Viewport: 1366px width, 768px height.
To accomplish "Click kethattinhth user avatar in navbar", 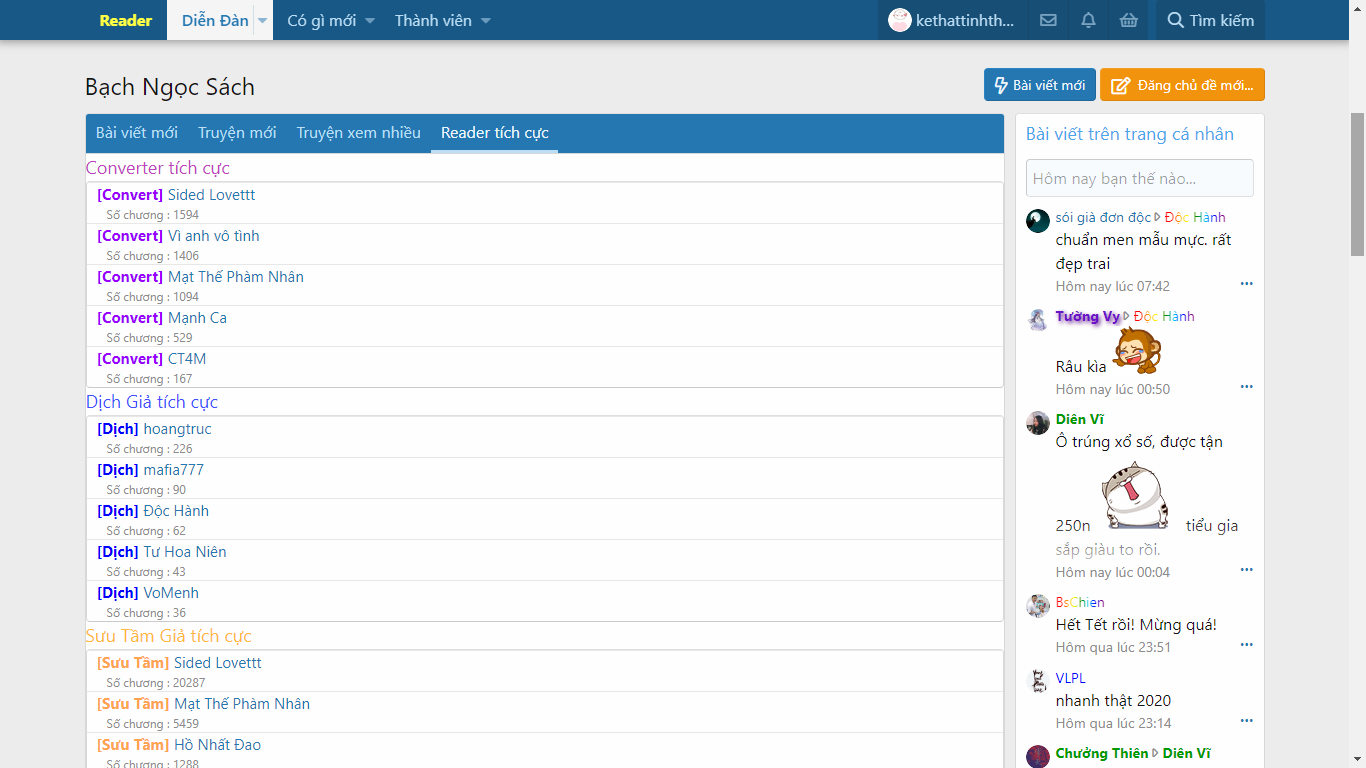I will pyautogui.click(x=900, y=20).
